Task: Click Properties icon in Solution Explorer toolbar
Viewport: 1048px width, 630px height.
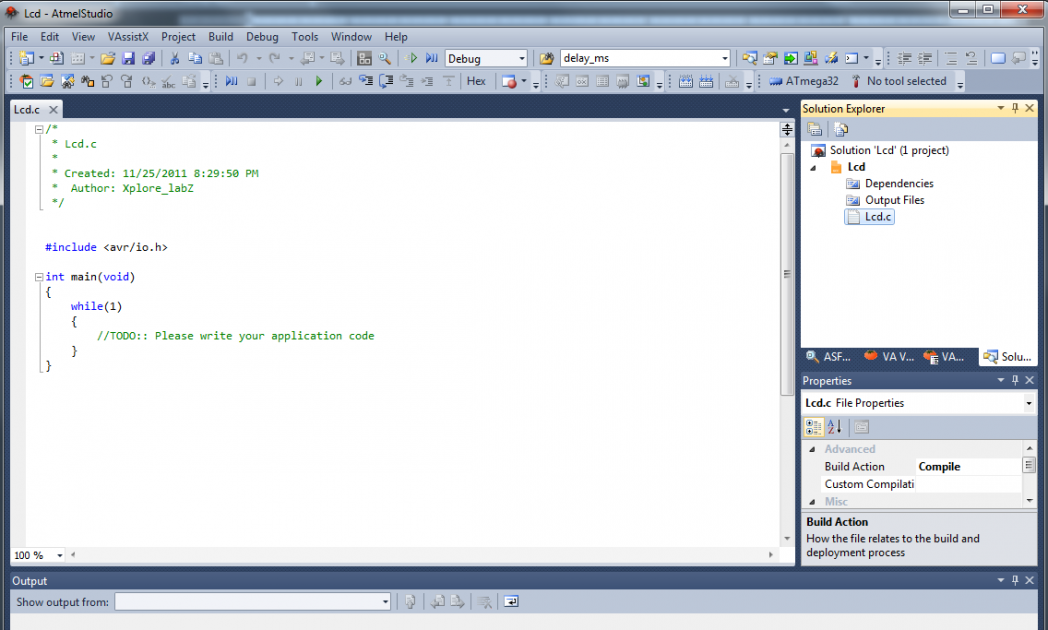Action: [x=814, y=129]
